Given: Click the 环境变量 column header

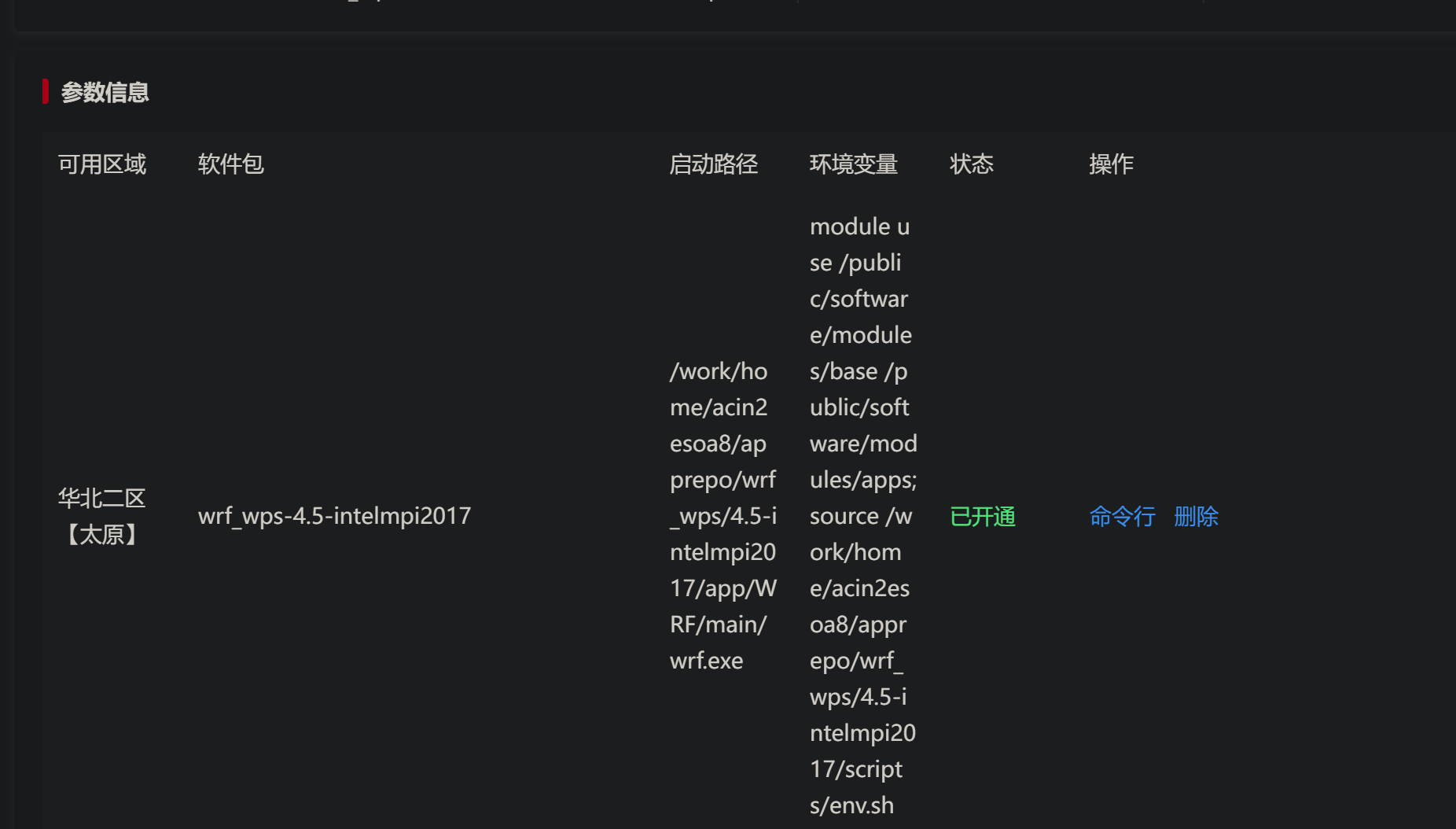Looking at the screenshot, I should (853, 164).
